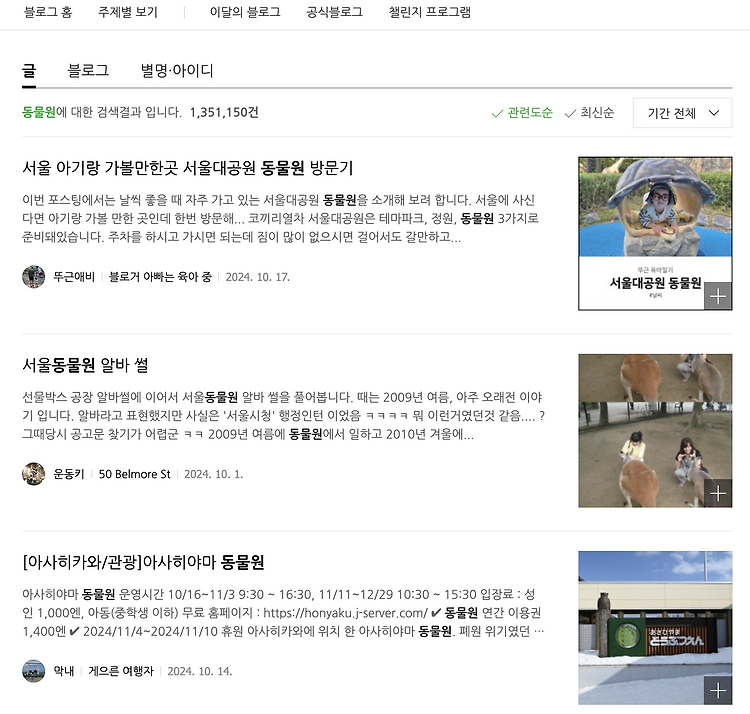Open post [아사히카와/관광]아사히야마 동물원
The width and height of the screenshot is (750, 714).
coord(143,562)
